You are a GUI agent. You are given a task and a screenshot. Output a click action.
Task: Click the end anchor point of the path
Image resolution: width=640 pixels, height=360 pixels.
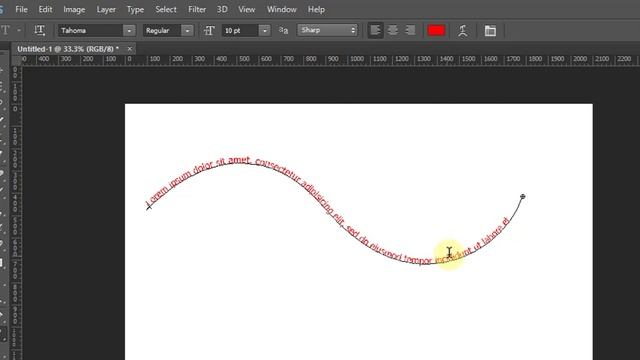pyautogui.click(x=522, y=197)
